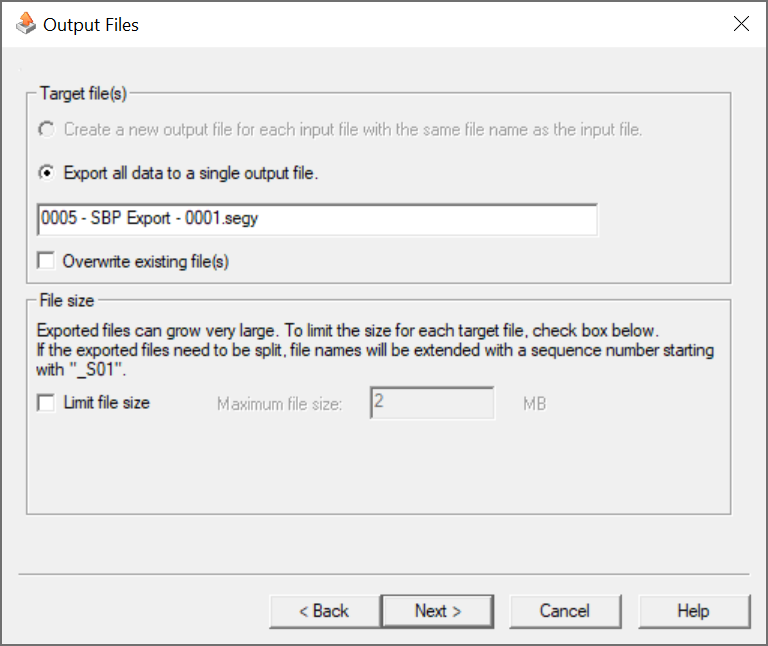Click the Maximum file size label text
The height and width of the screenshot is (646, 768).
(x=280, y=404)
